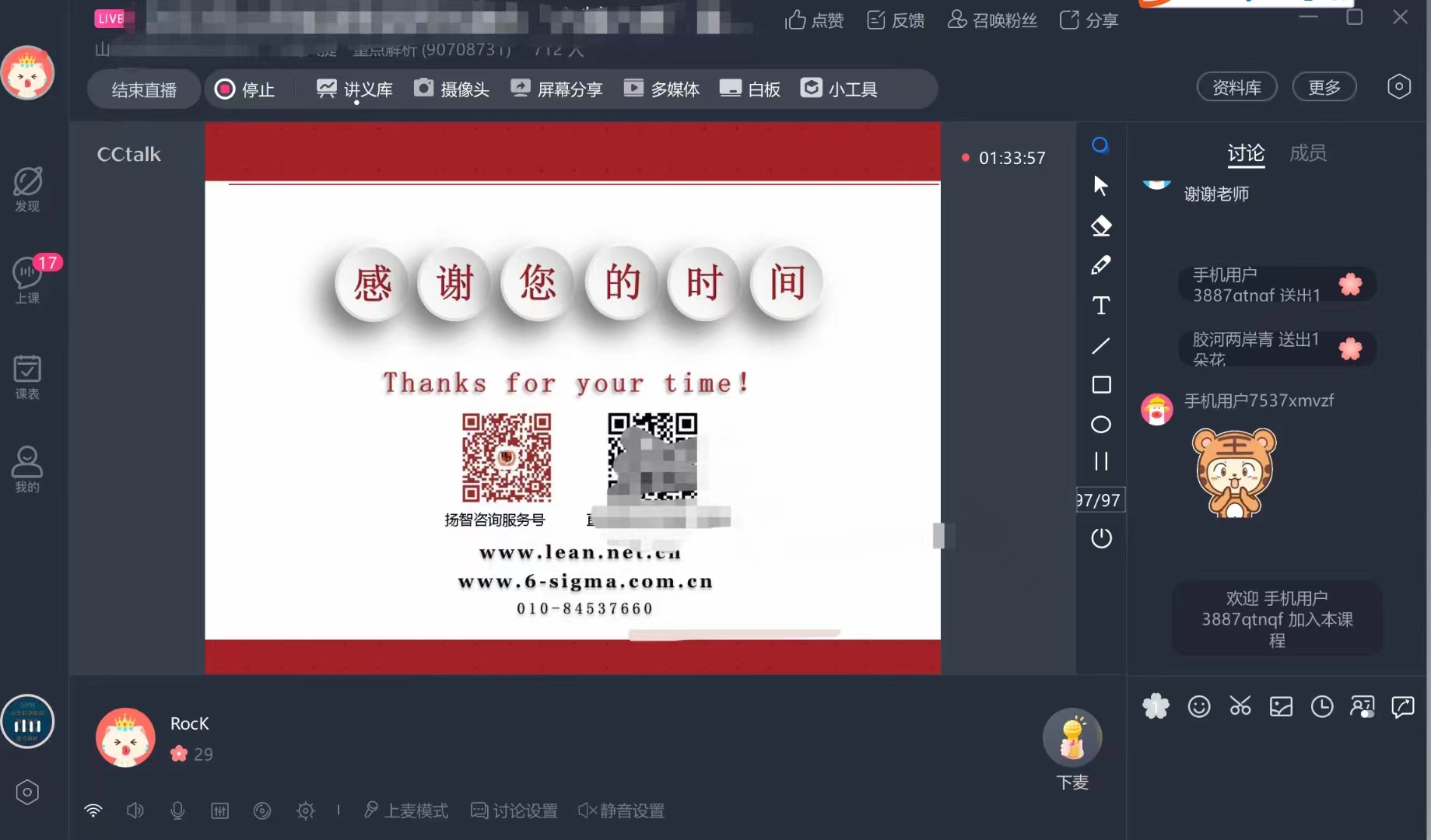Open the gear settings in bottom bar
Screen dimensions: 1431x840
[x=305, y=811]
